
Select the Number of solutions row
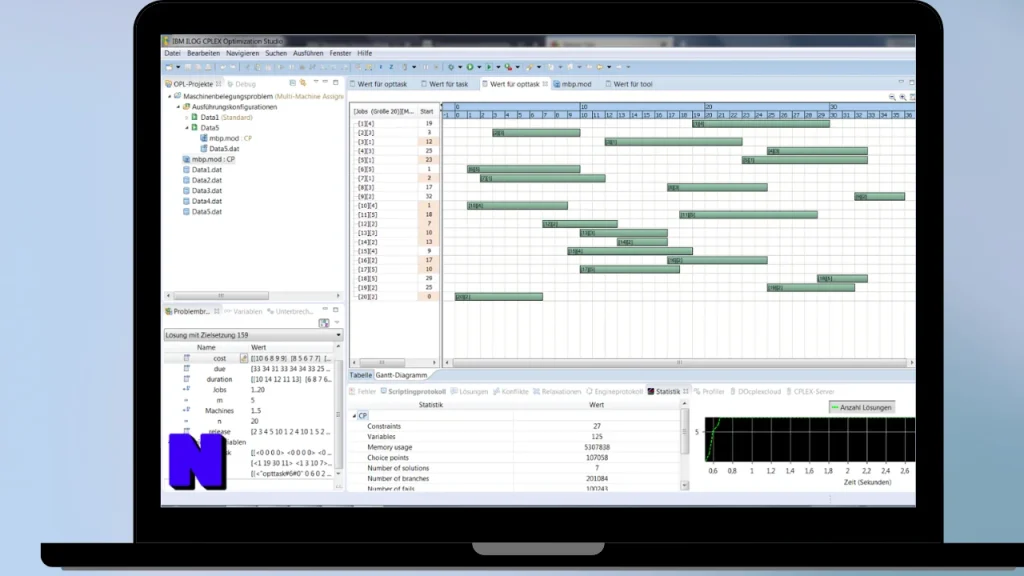(516, 468)
